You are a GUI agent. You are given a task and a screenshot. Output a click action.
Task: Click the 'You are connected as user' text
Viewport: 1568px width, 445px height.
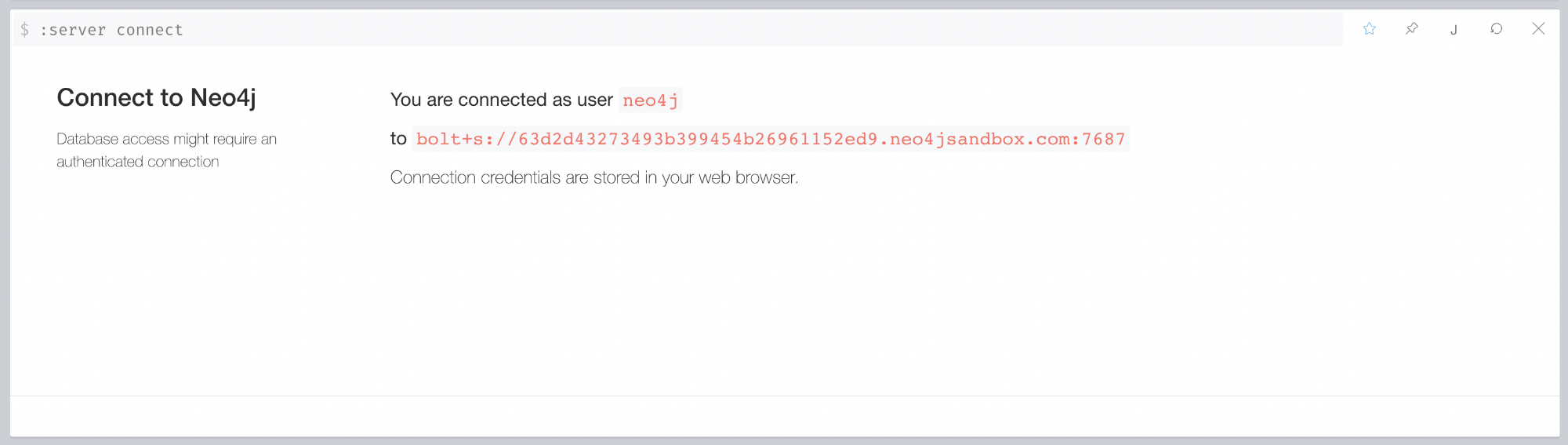tap(502, 100)
